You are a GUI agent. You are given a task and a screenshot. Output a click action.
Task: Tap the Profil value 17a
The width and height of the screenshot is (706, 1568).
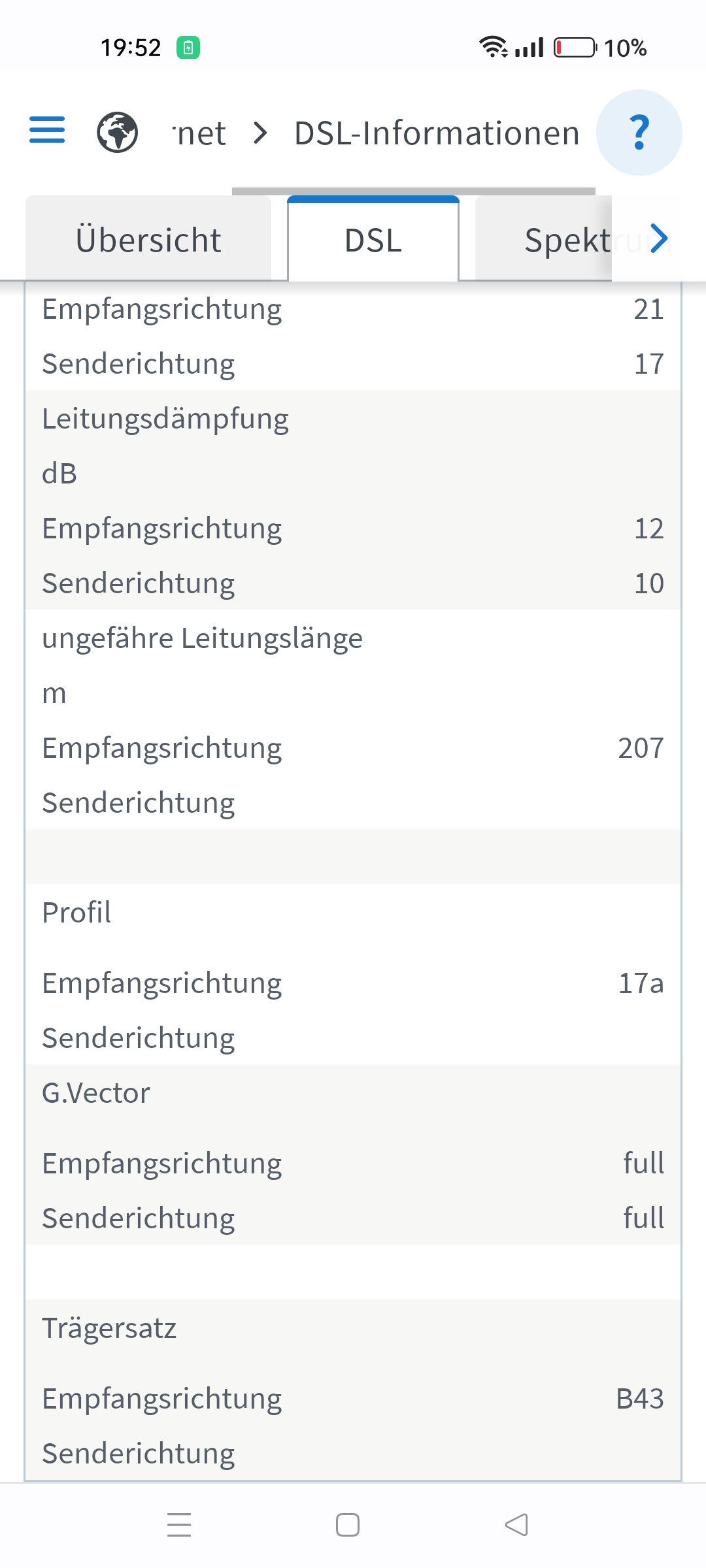click(x=641, y=983)
